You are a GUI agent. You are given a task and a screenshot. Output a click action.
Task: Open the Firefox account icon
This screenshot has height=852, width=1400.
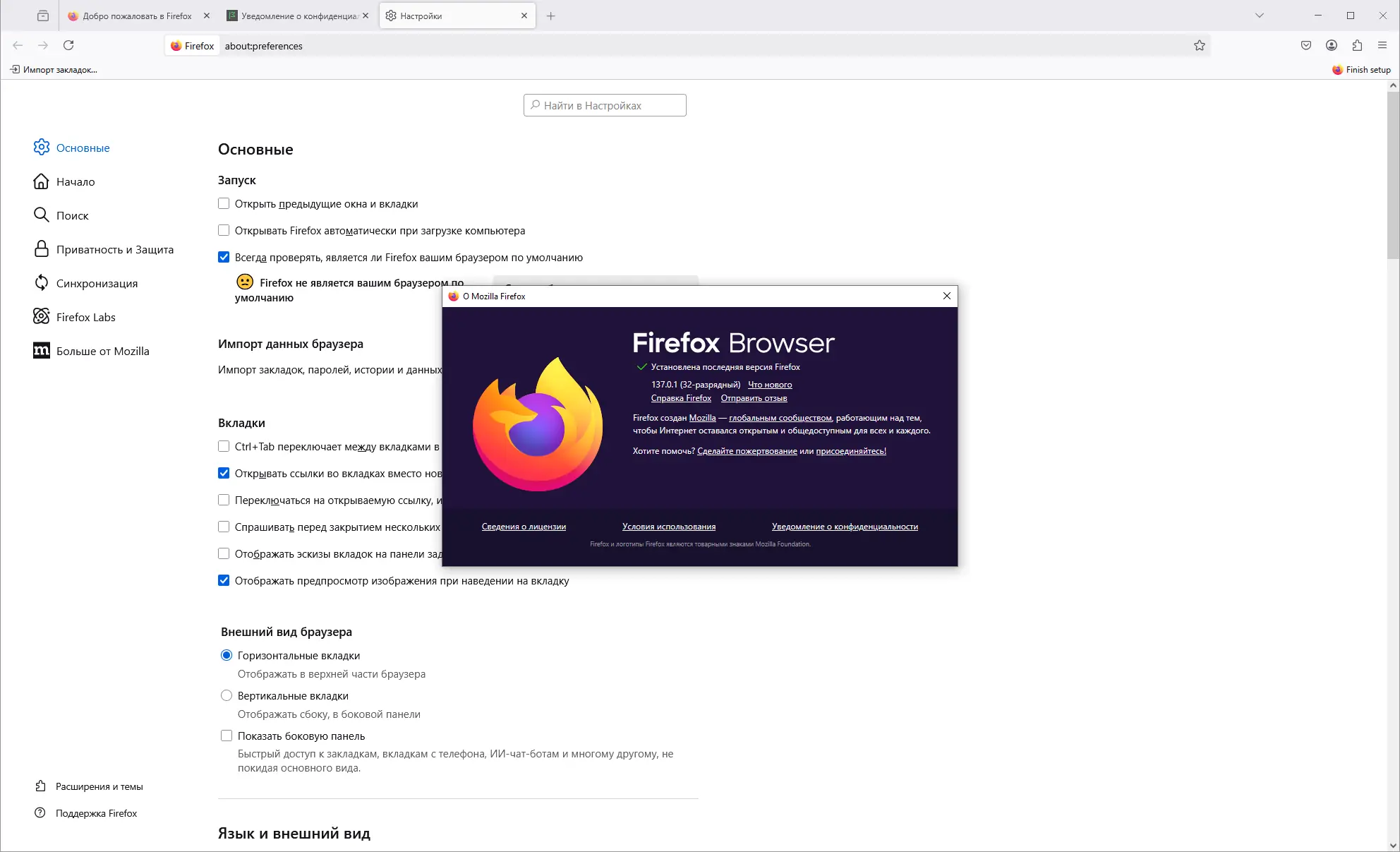(1332, 45)
